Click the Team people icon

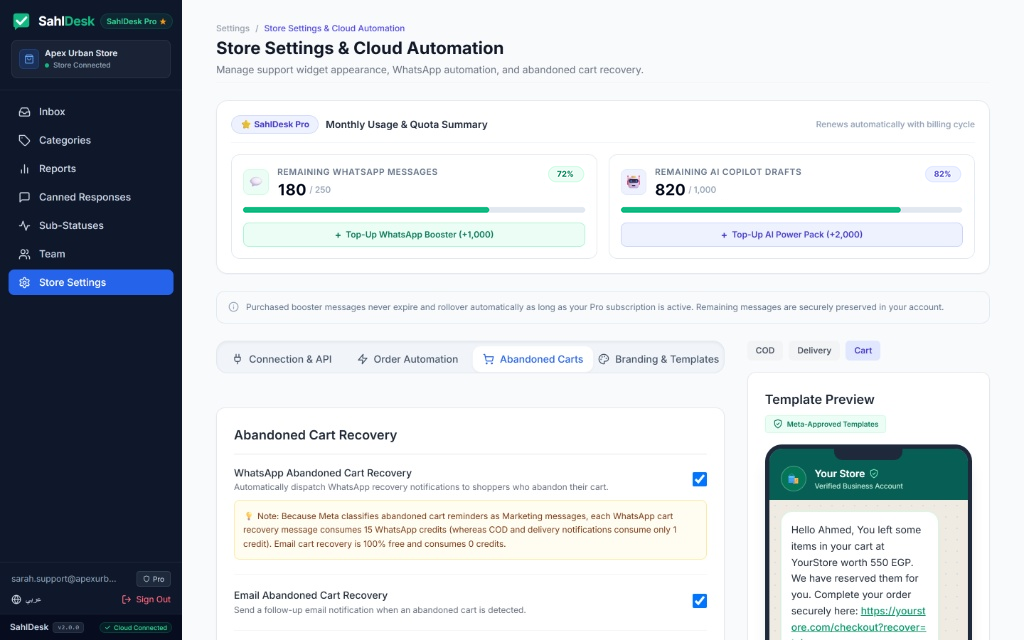pos(24,254)
